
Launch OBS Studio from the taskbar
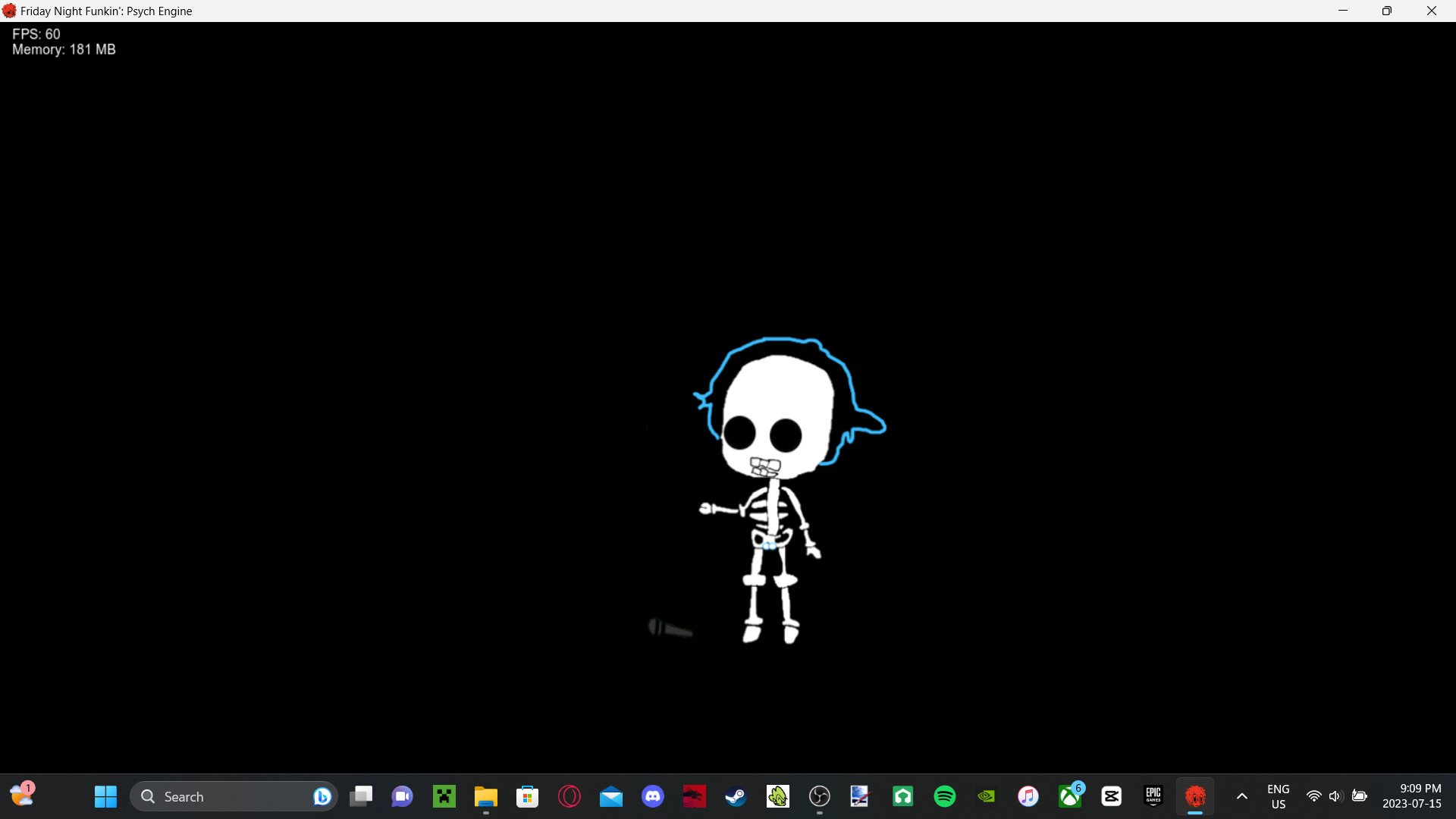coord(820,796)
